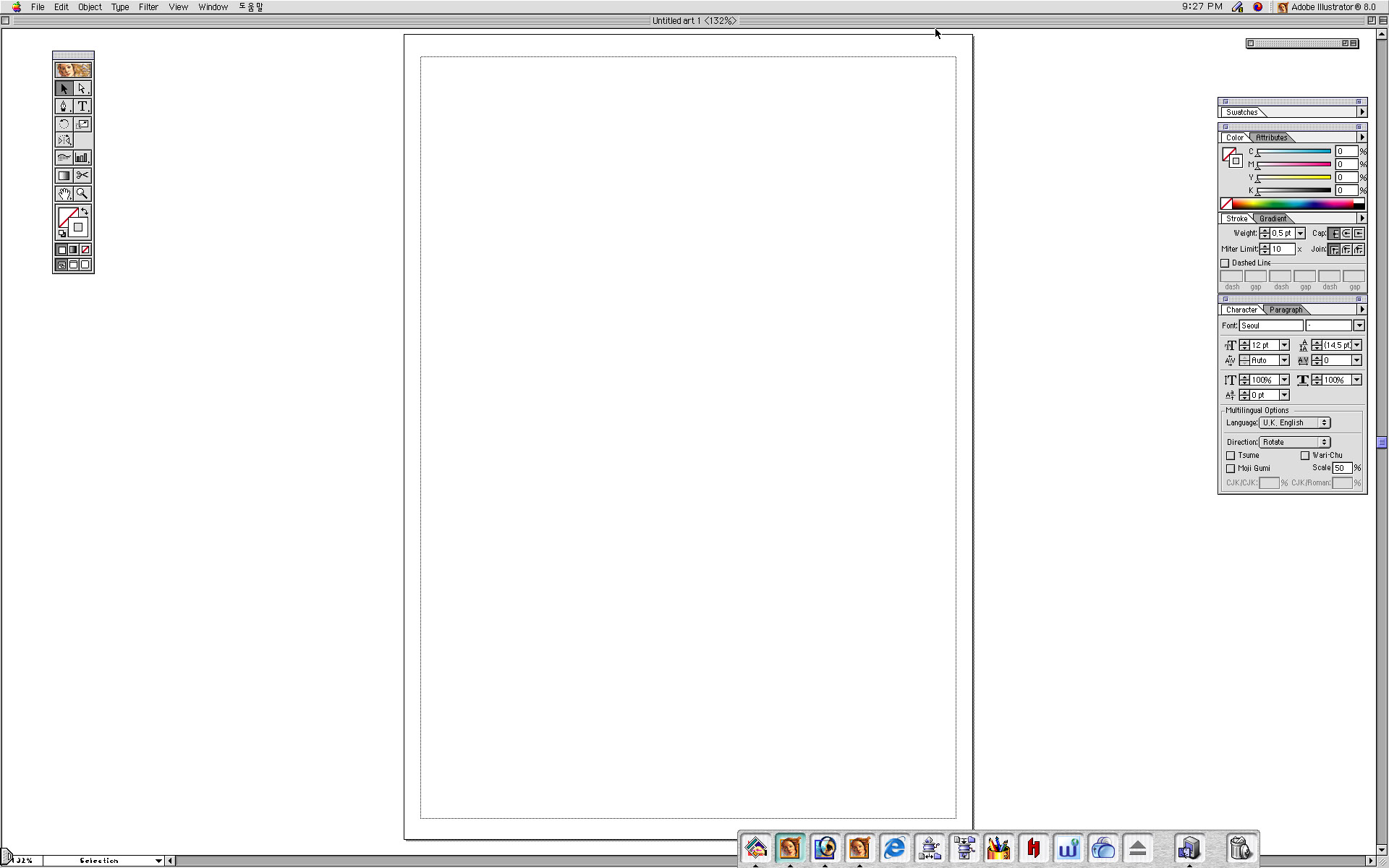Select the Pen tool

coord(64,106)
